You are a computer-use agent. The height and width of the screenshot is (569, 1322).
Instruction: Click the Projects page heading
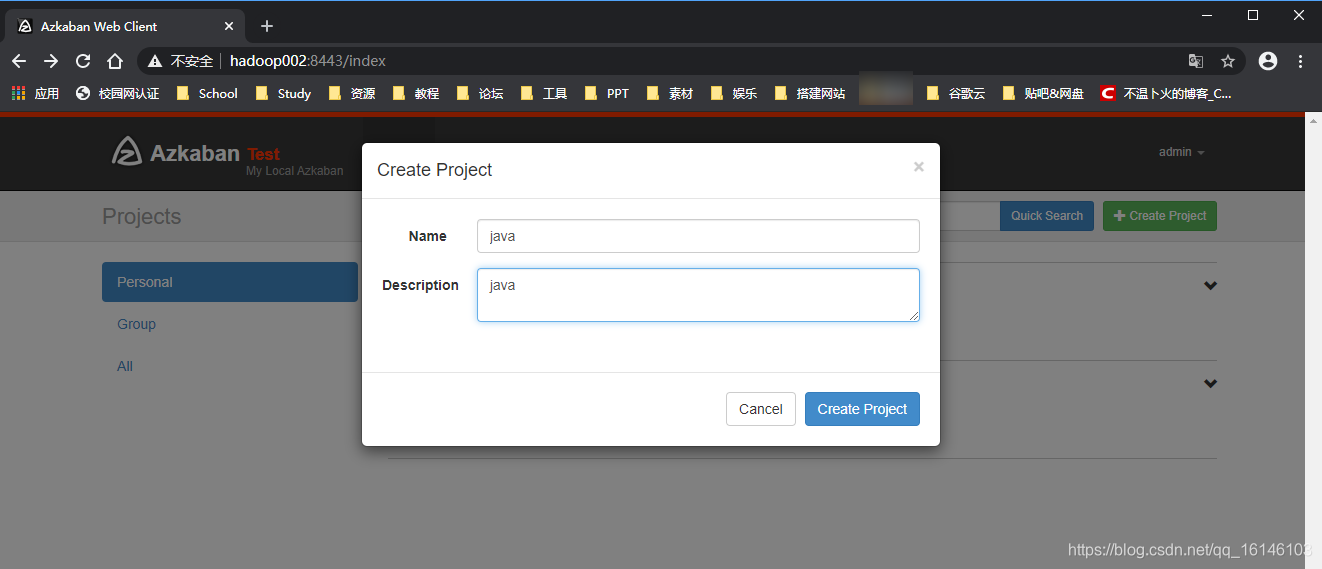142,217
